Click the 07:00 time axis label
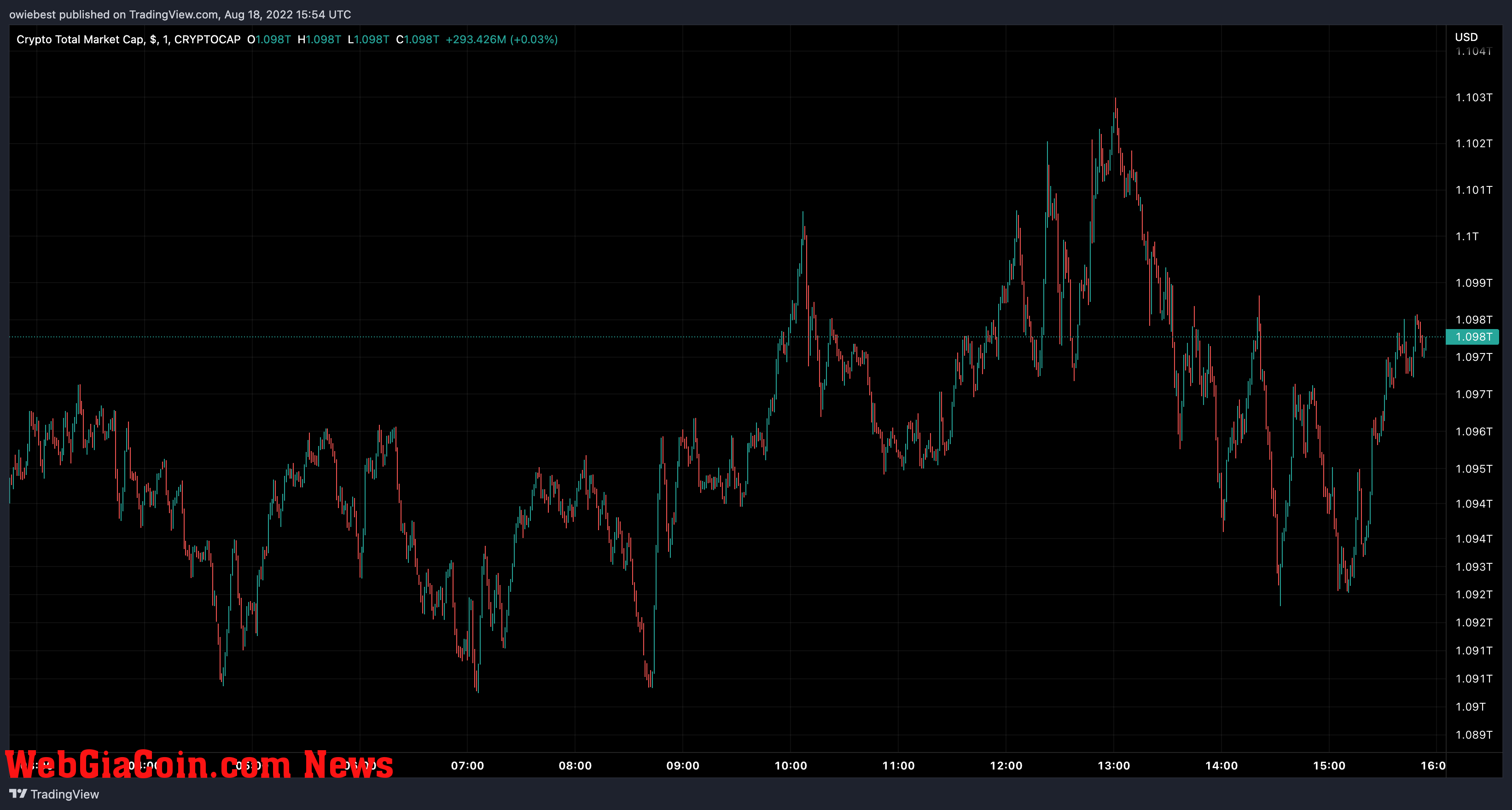The width and height of the screenshot is (1512, 810). click(x=467, y=765)
